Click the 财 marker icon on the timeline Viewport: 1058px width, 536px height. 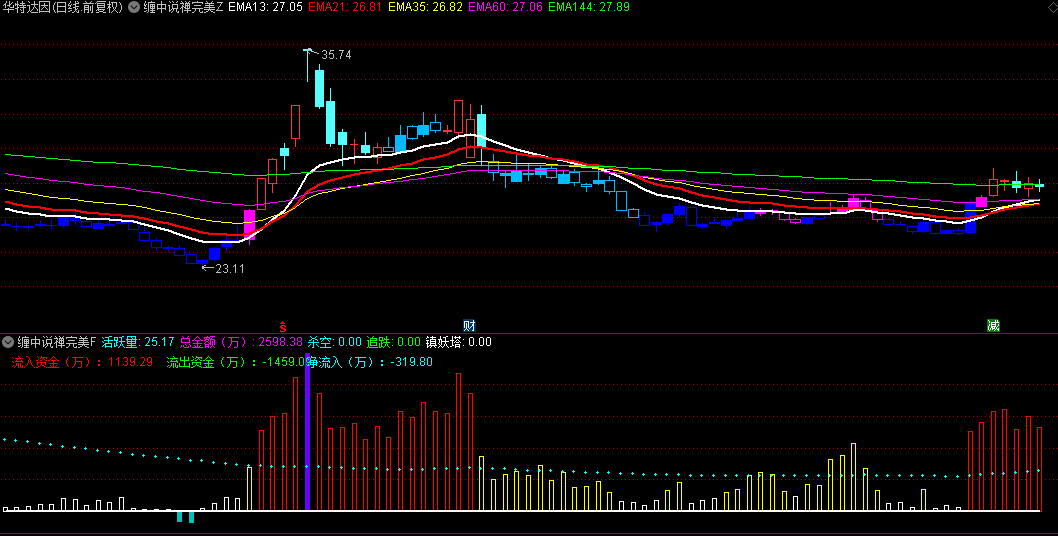pos(469,325)
